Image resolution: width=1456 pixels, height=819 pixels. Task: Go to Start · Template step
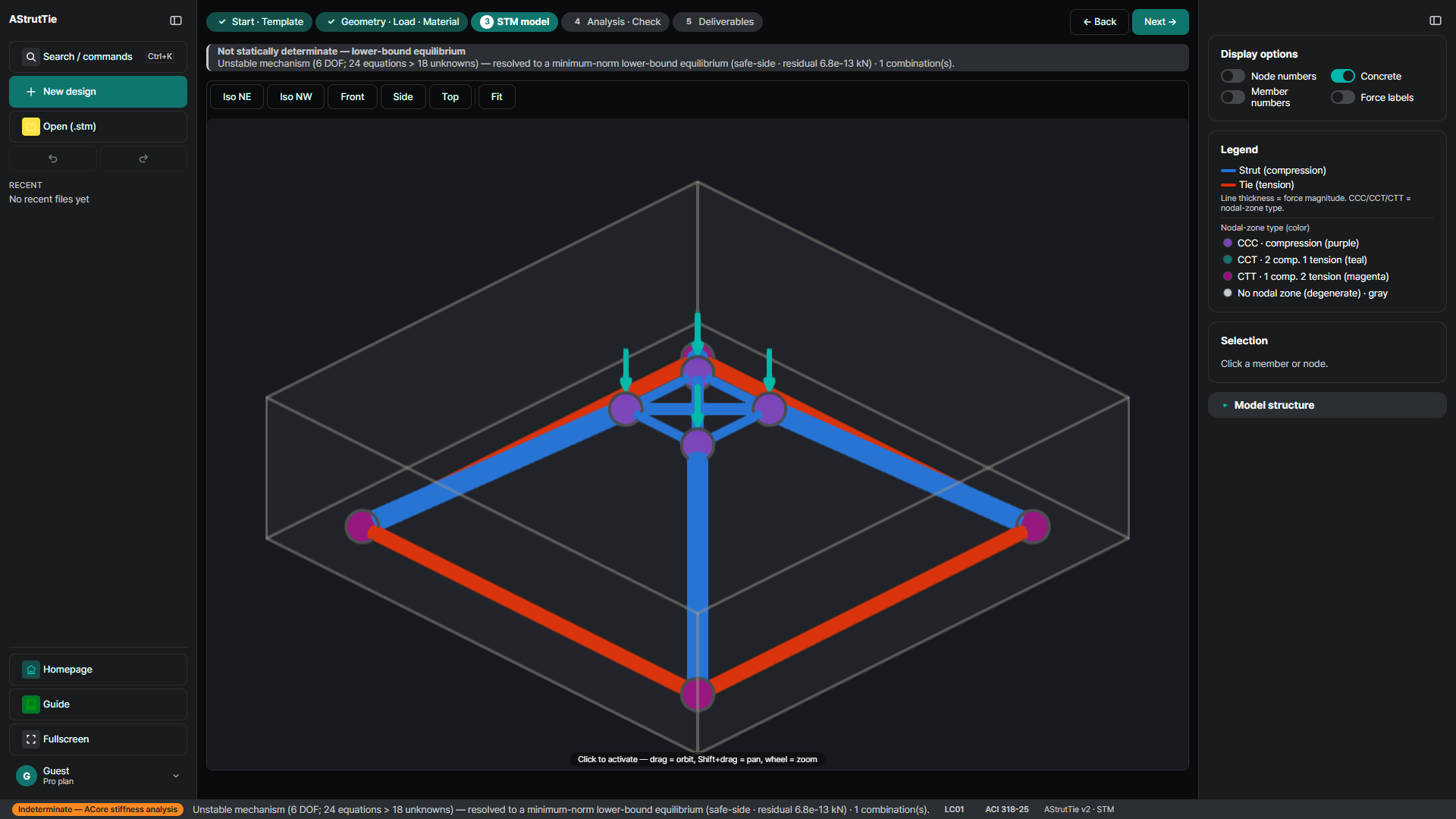point(259,22)
